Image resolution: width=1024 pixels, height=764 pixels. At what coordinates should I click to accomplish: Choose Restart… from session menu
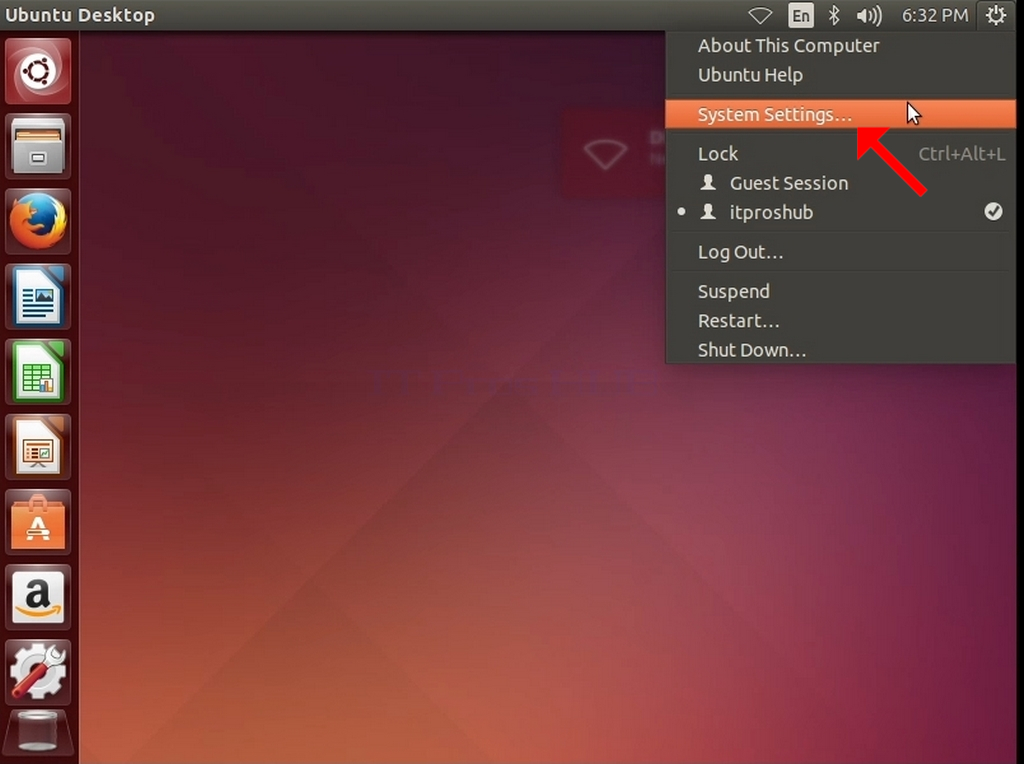[840, 321]
